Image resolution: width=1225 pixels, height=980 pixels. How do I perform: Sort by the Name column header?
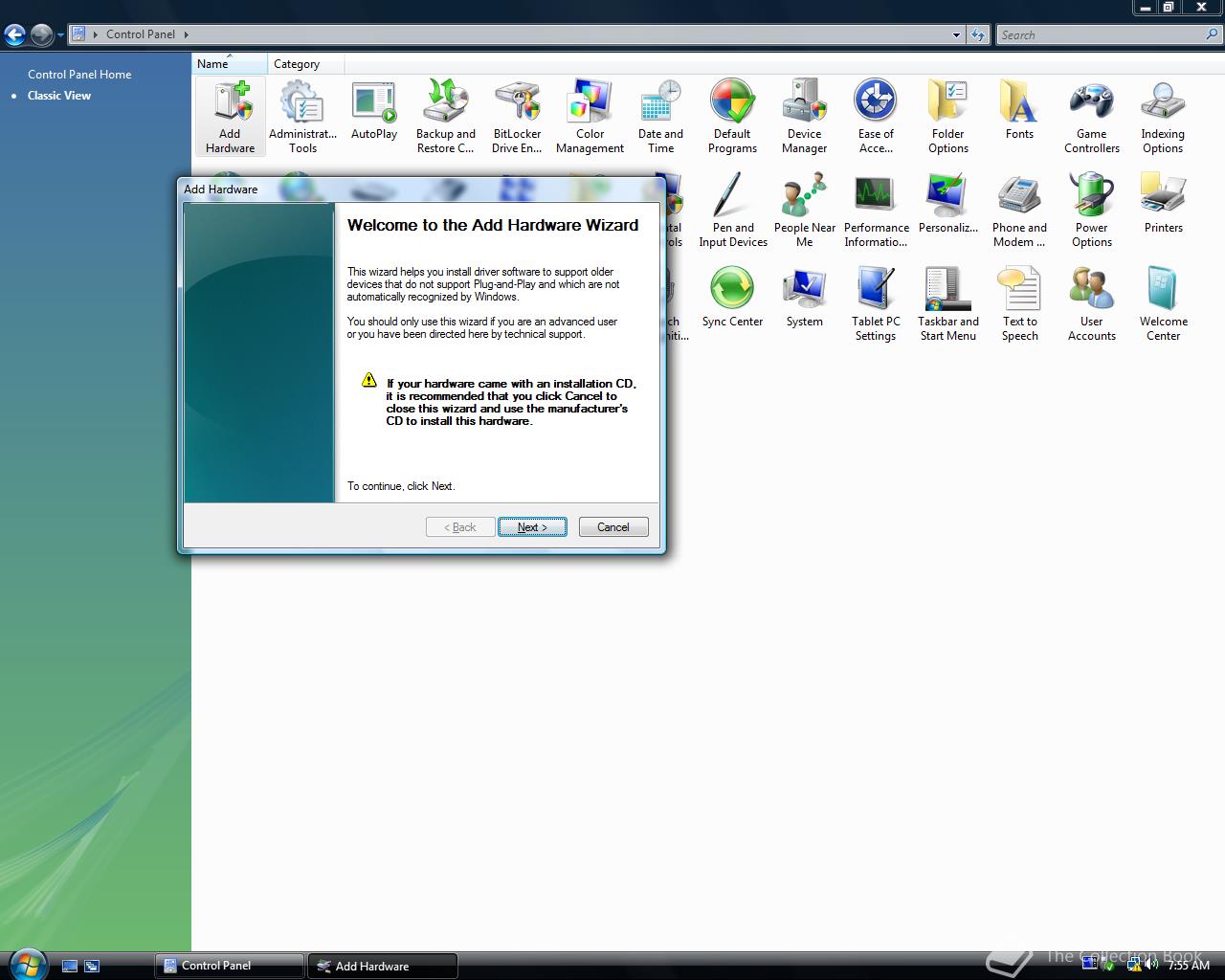tap(230, 64)
